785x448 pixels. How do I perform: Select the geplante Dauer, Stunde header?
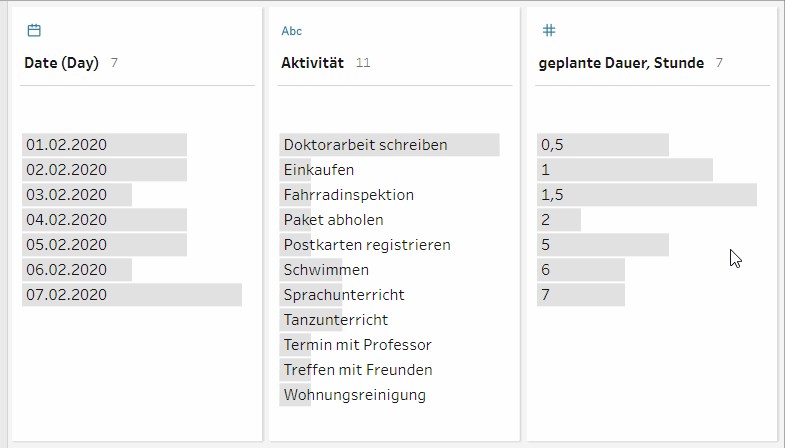pyautogui.click(x=621, y=63)
